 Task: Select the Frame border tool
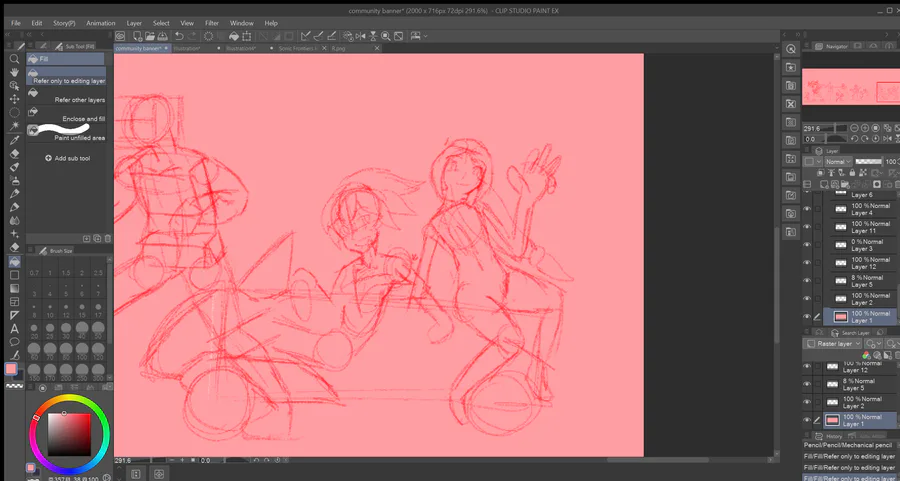click(x=14, y=302)
